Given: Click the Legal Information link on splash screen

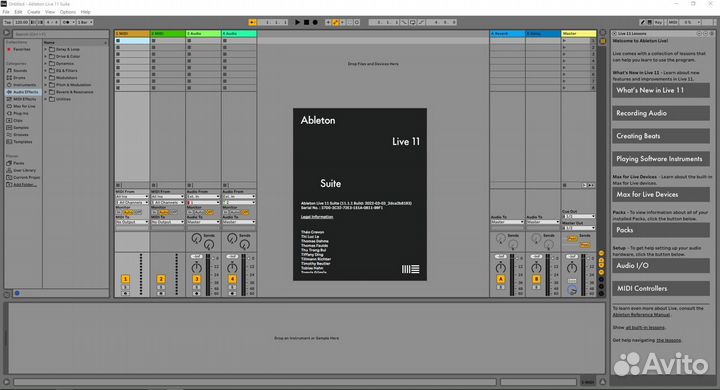Looking at the screenshot, I should 317,217.
